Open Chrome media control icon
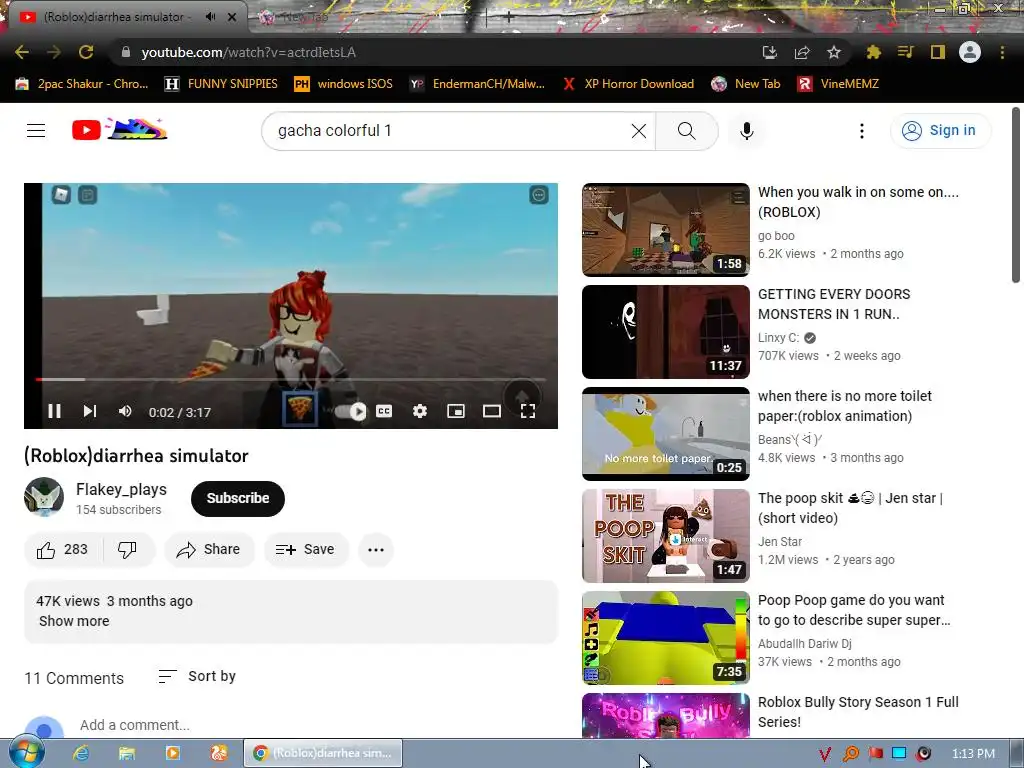This screenshot has height=768, width=1024. click(905, 52)
